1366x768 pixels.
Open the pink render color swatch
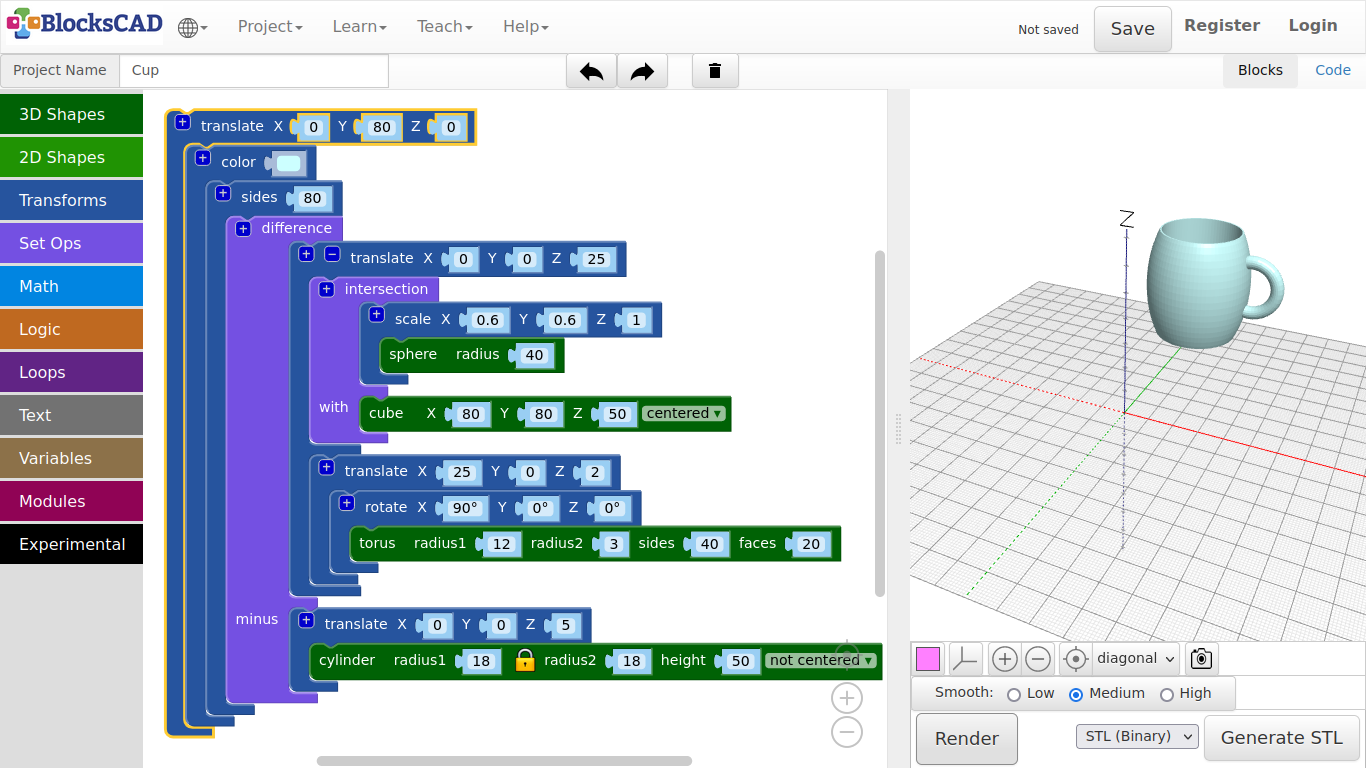[928, 659]
